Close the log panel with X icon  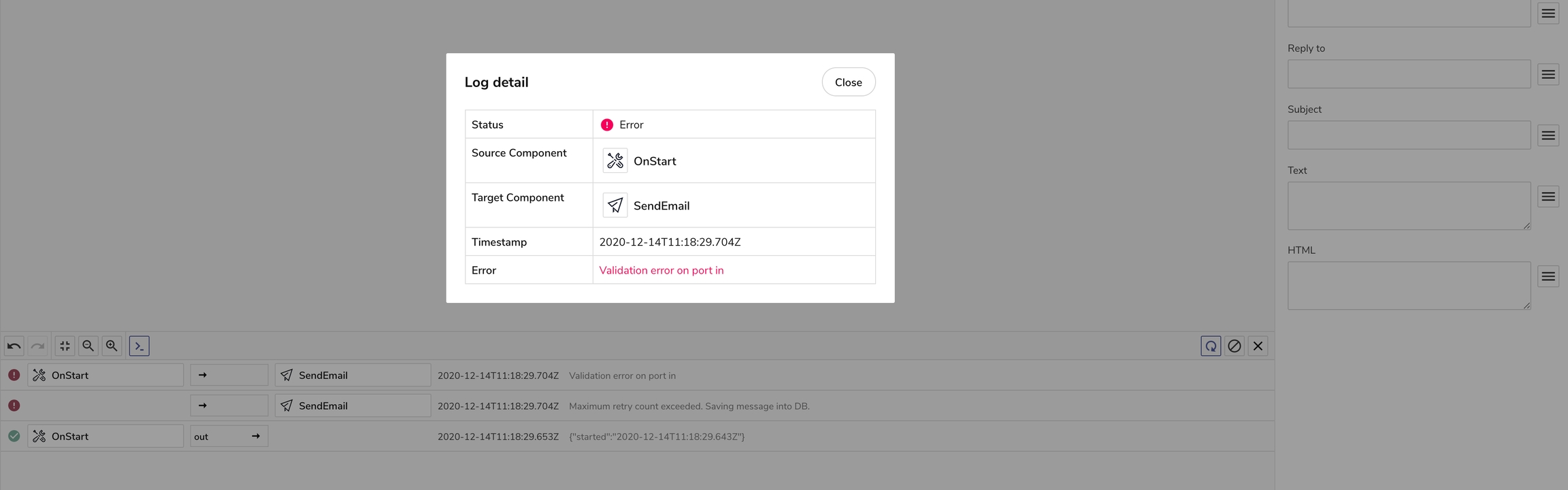(1258, 346)
